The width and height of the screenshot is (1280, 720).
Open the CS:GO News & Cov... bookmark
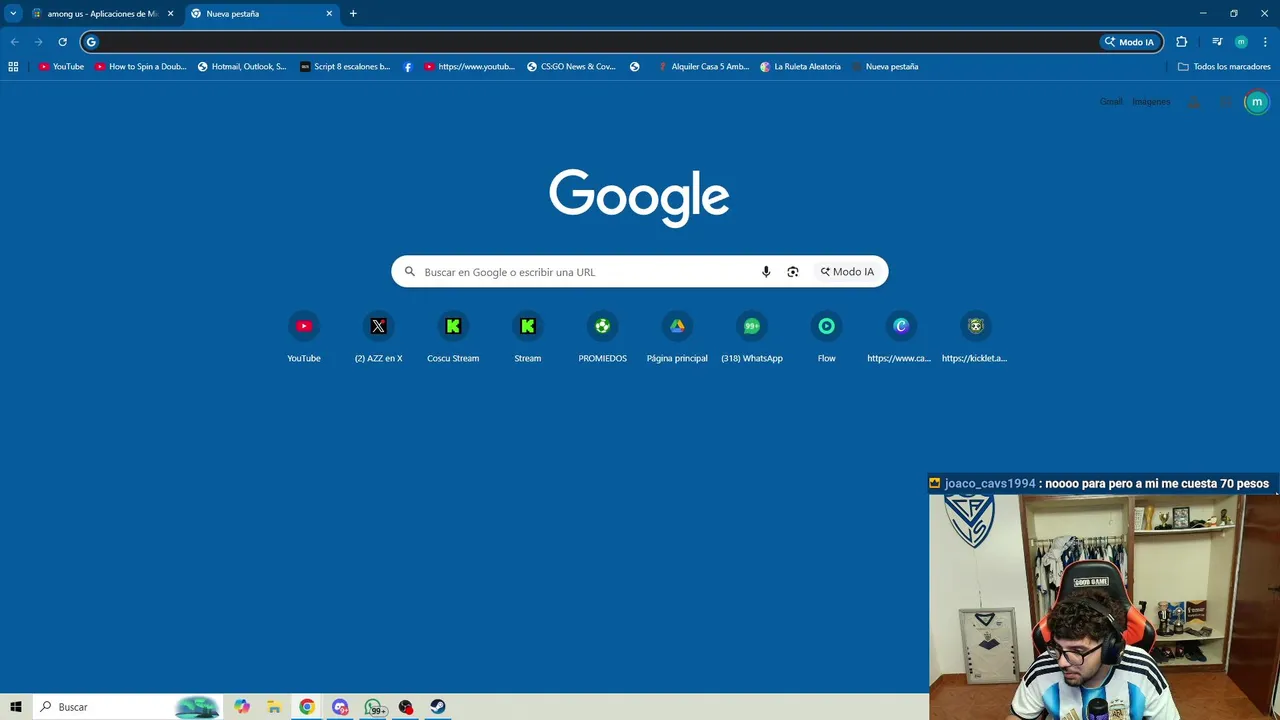click(572, 67)
